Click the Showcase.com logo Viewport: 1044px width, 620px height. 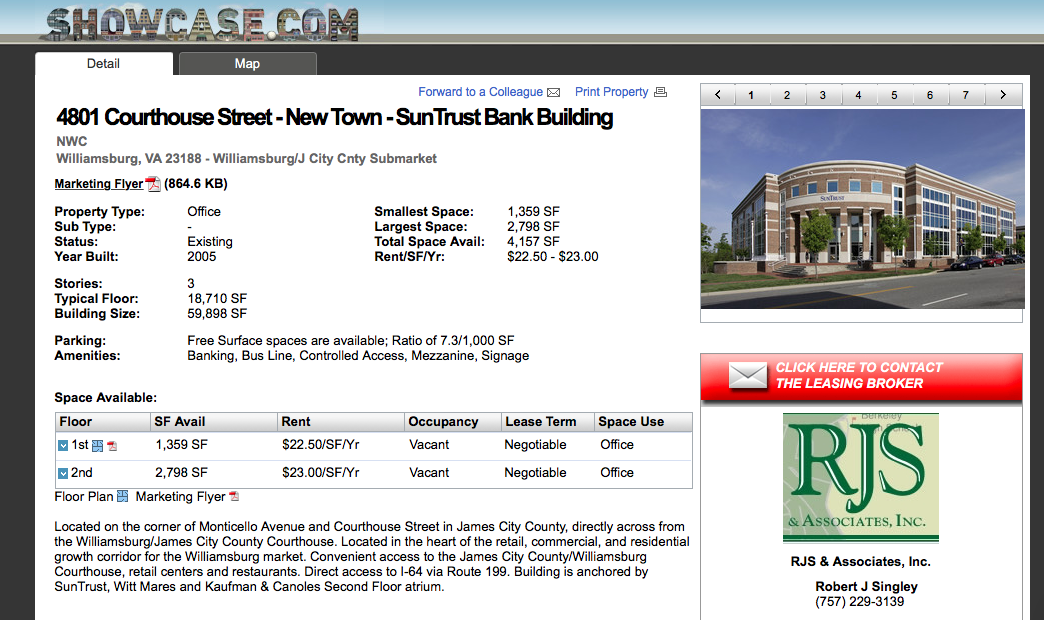[x=201, y=24]
